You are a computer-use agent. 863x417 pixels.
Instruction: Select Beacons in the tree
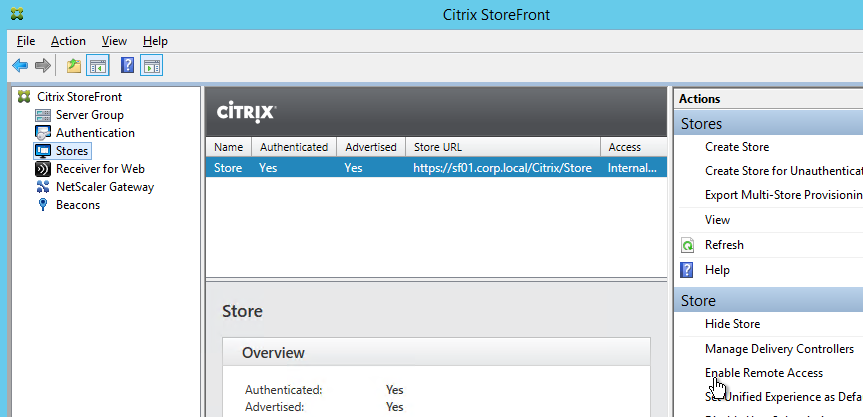click(x=78, y=205)
